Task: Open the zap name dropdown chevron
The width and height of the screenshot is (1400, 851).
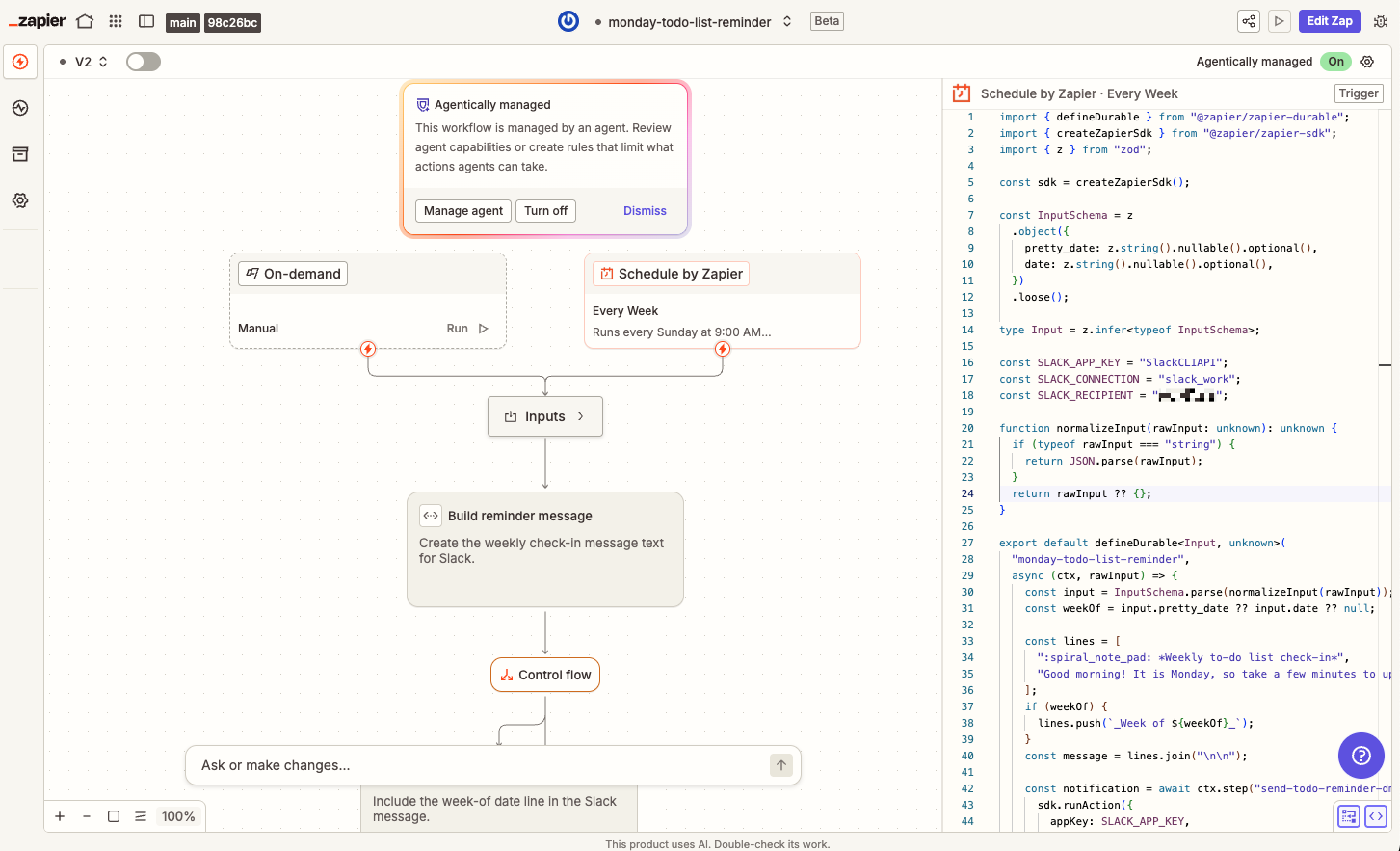Action: [787, 21]
